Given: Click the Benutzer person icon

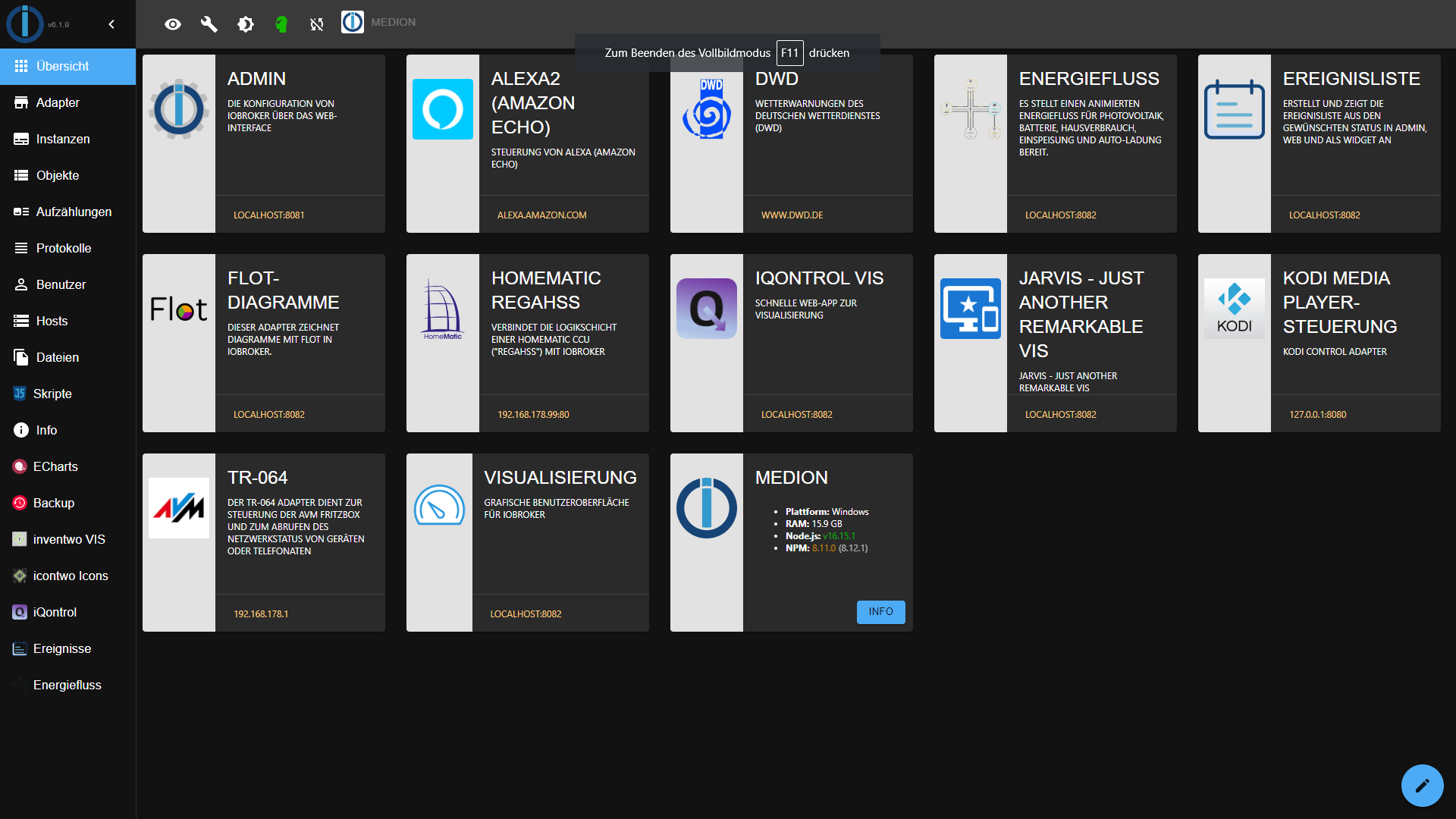Looking at the screenshot, I should pos(21,284).
